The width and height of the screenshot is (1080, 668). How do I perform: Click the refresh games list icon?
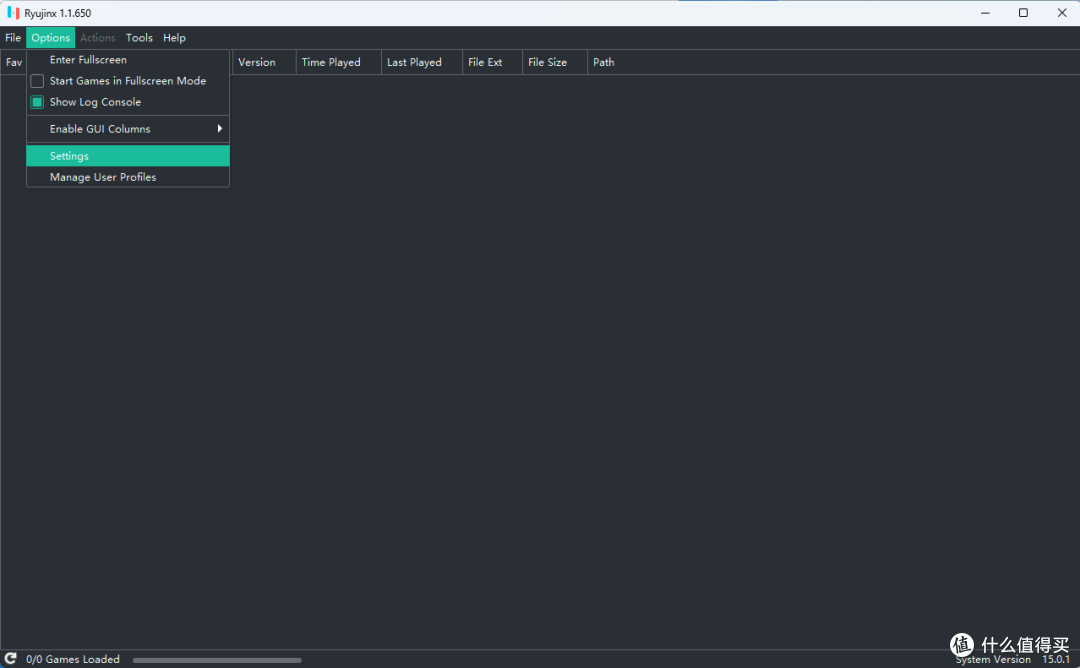tap(11, 659)
